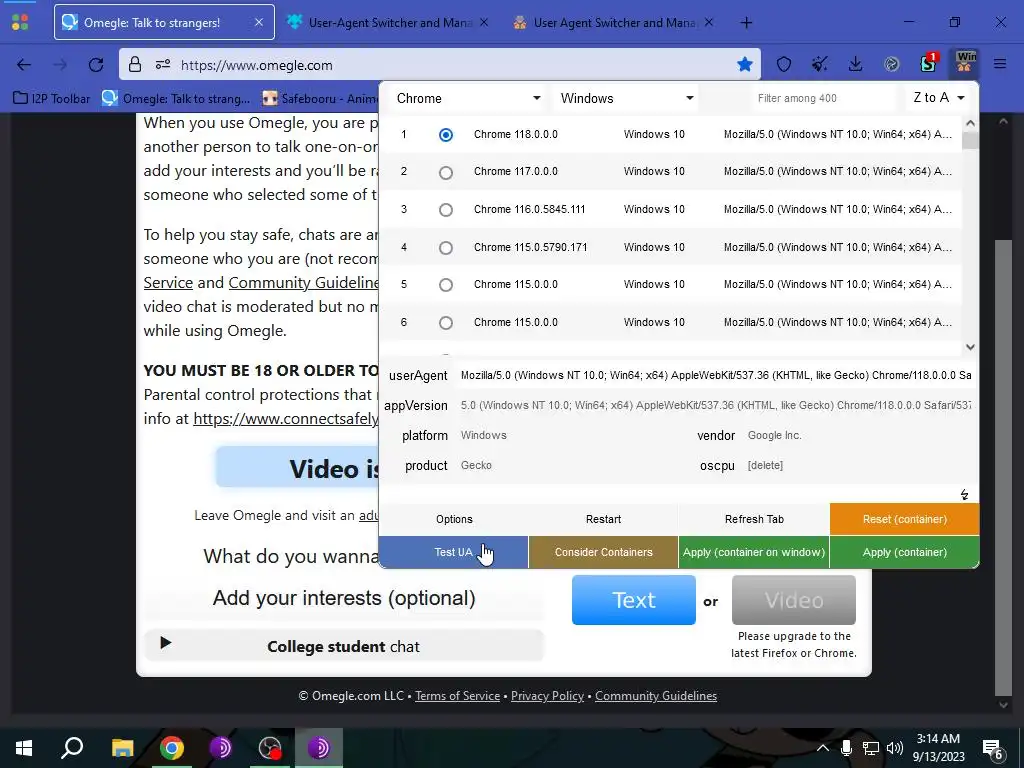Click the user-agent list scroll up arrow
The image size is (1024, 768).
pyautogui.click(x=970, y=123)
